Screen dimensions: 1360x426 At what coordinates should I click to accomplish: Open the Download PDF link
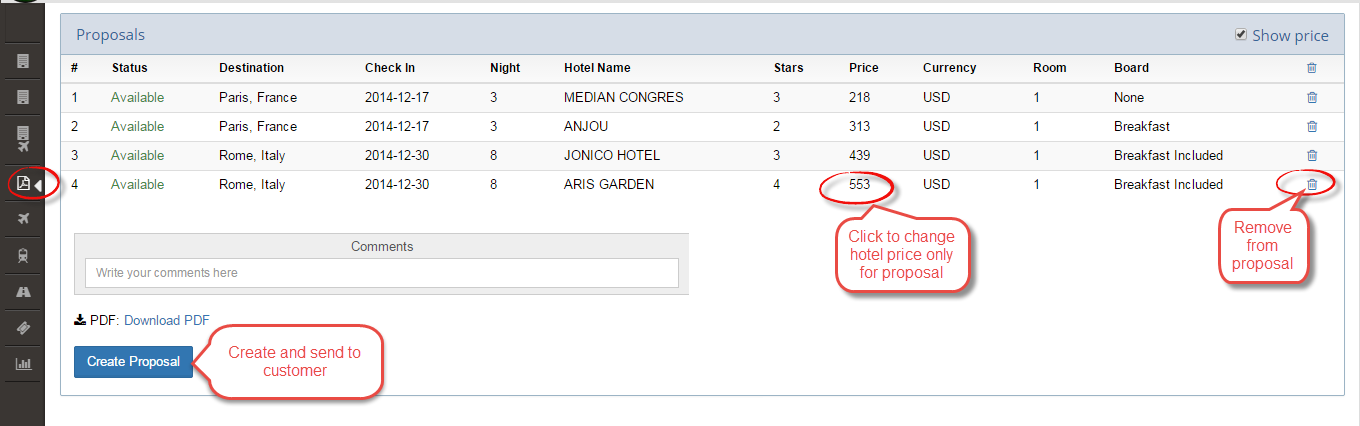pos(167,320)
